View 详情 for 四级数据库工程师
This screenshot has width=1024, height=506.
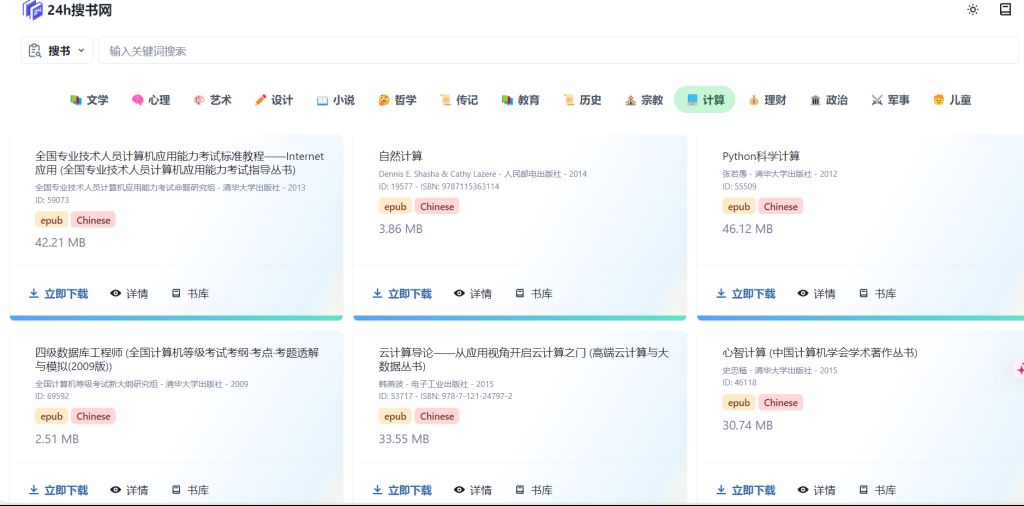(129, 490)
